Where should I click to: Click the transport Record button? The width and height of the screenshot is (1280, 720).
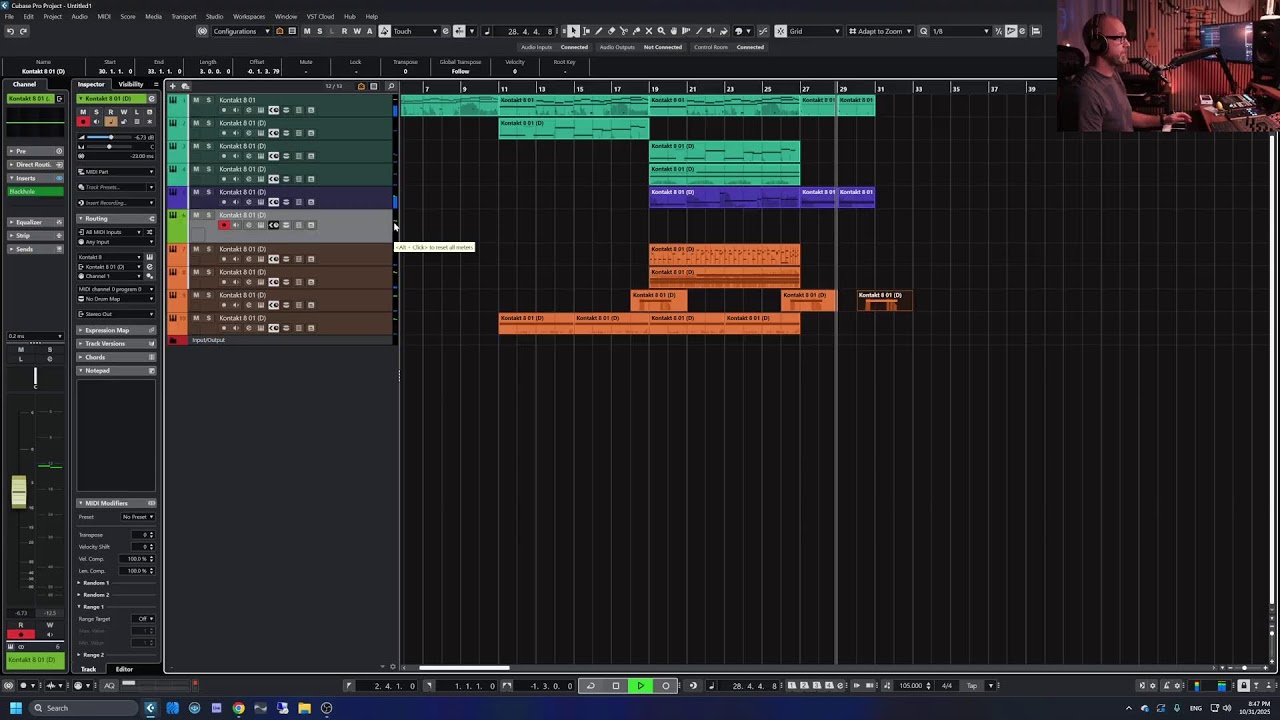tap(665, 686)
